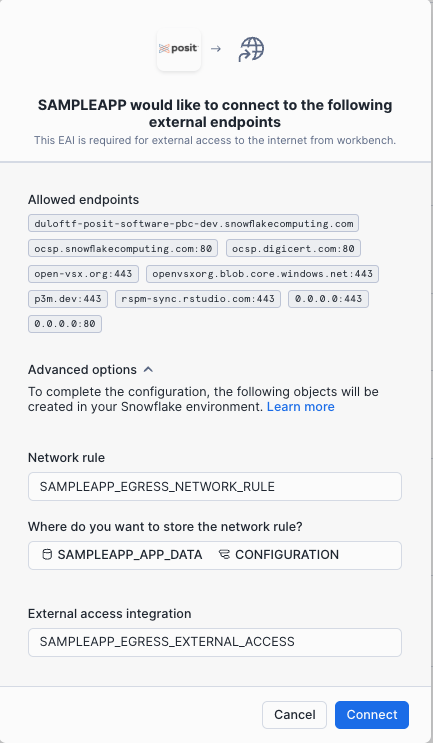Screen dimensions: 433x743
Task: Click the Connect button
Action: click(372, 715)
